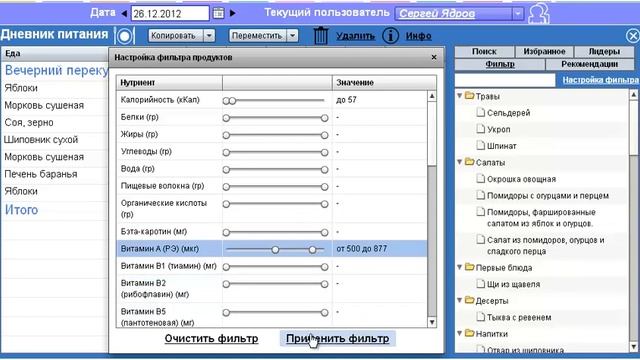Click the date input field
Screen dimensions: 640x360
point(170,13)
